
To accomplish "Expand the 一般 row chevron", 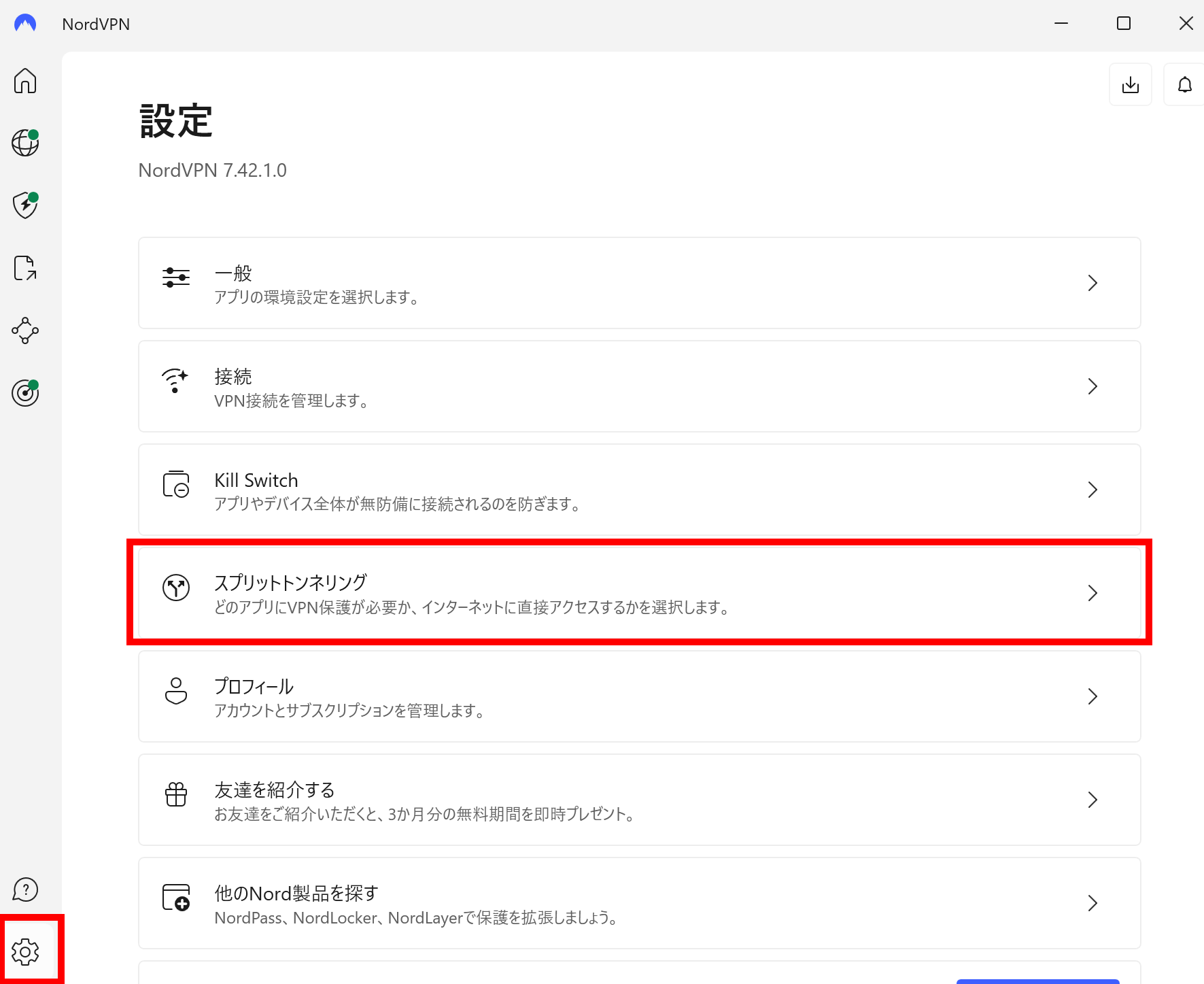I will click(x=1093, y=283).
